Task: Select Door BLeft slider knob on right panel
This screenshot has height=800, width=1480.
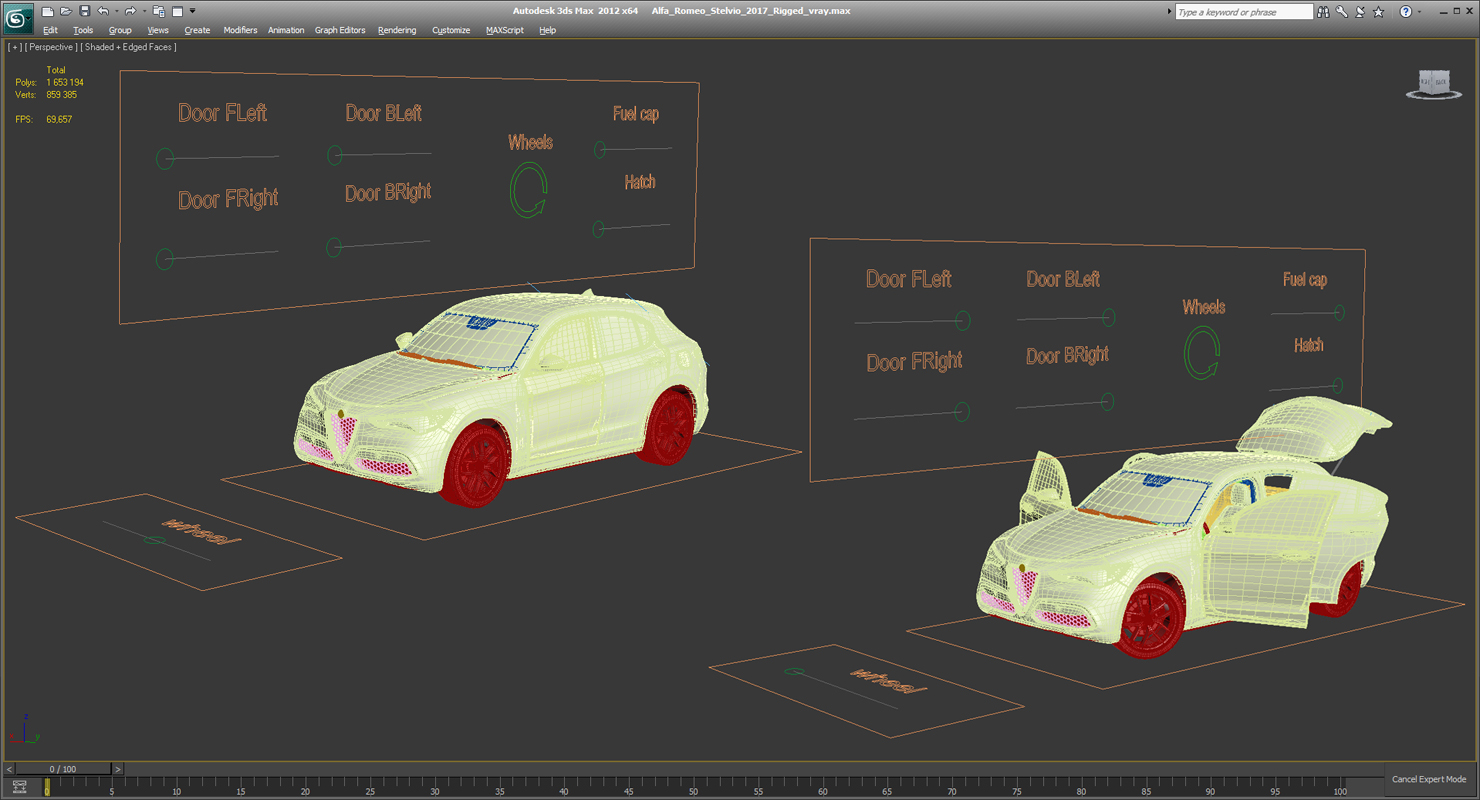Action: 1108,317
